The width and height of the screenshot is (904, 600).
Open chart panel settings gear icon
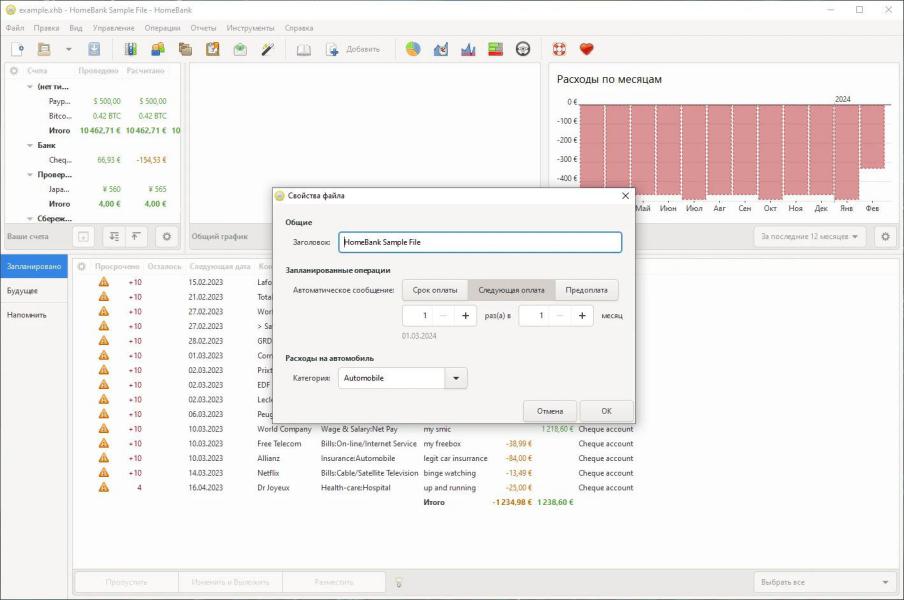tap(886, 236)
